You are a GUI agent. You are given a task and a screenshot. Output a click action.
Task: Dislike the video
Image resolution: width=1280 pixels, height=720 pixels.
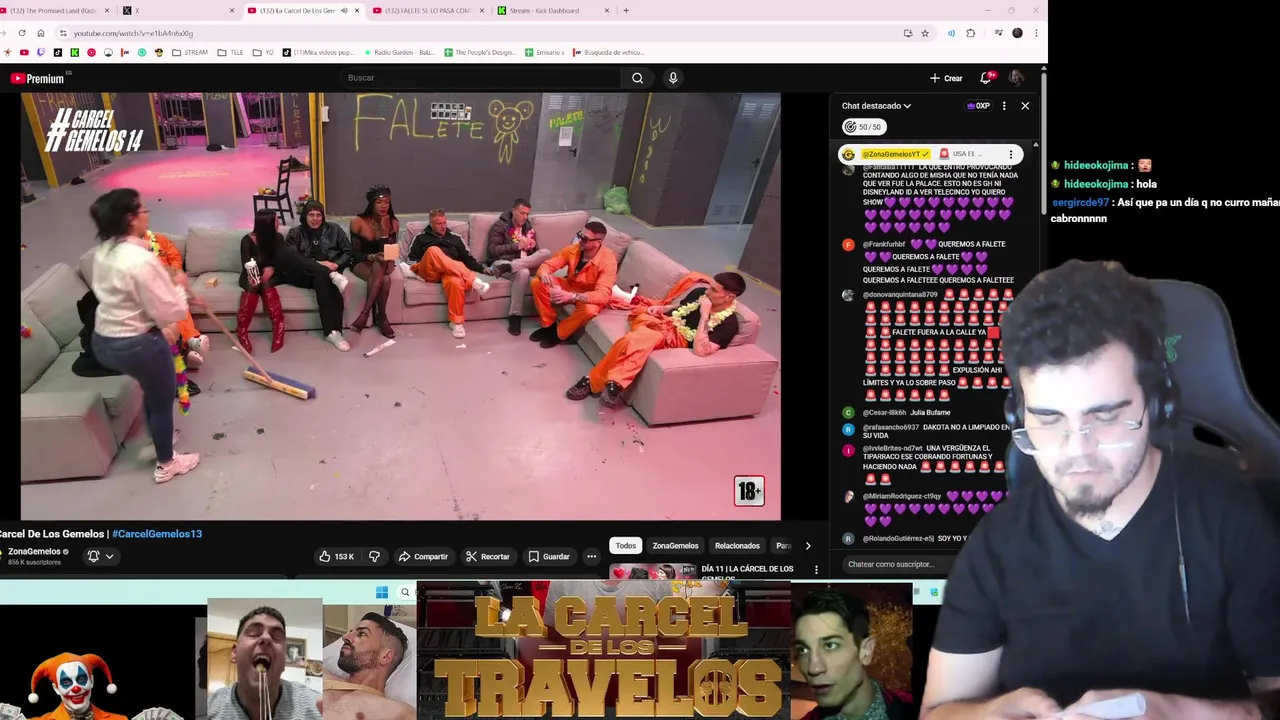(x=374, y=556)
